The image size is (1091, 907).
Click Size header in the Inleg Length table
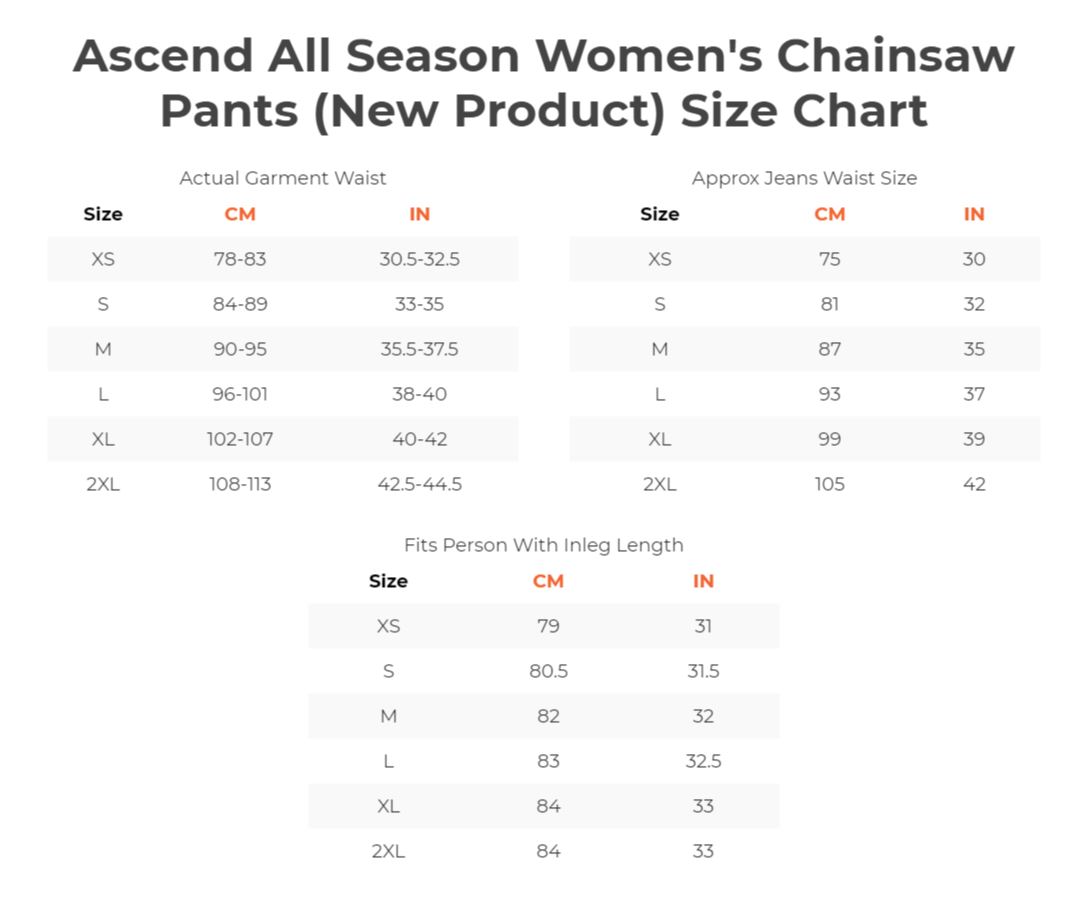click(388, 581)
